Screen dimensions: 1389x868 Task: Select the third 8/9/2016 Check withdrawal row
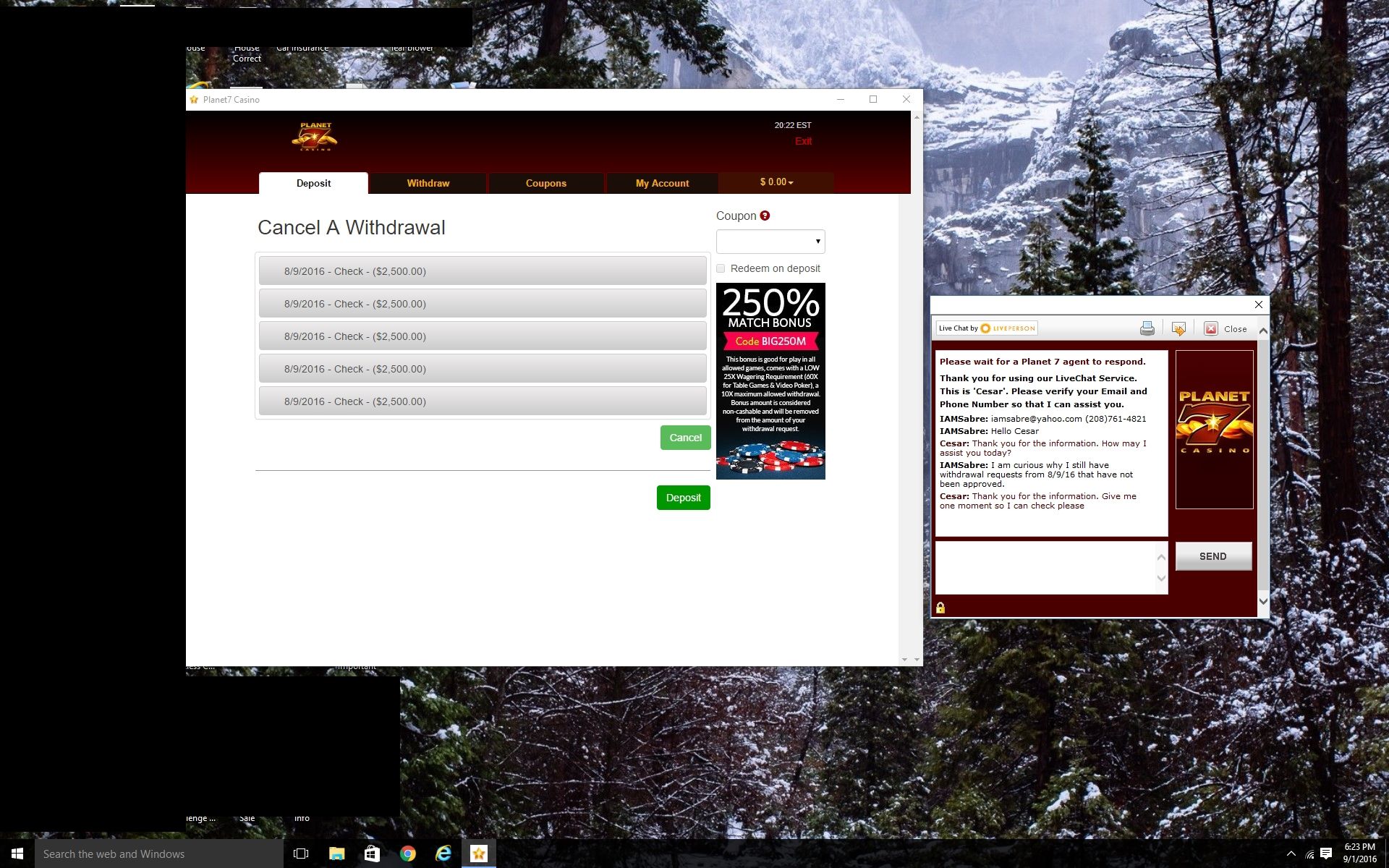(483, 336)
